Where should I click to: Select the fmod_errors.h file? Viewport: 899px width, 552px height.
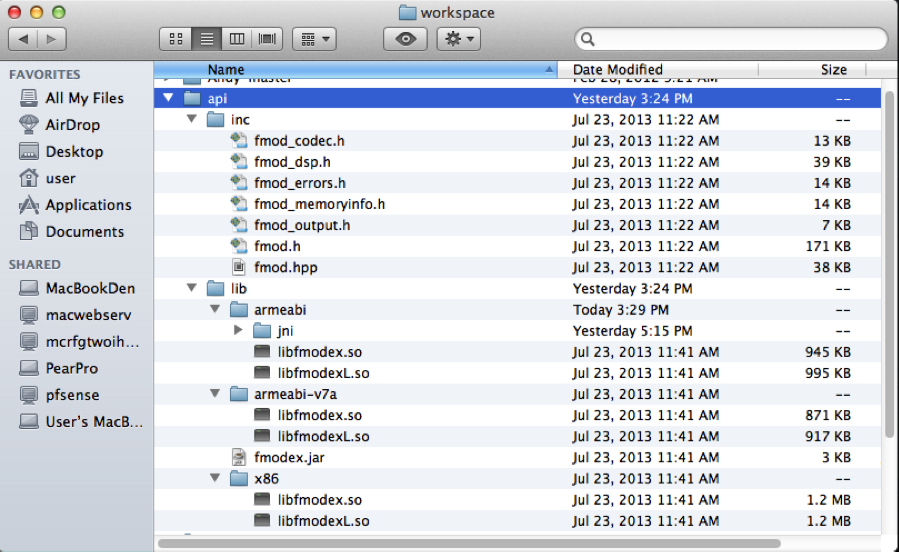300,183
